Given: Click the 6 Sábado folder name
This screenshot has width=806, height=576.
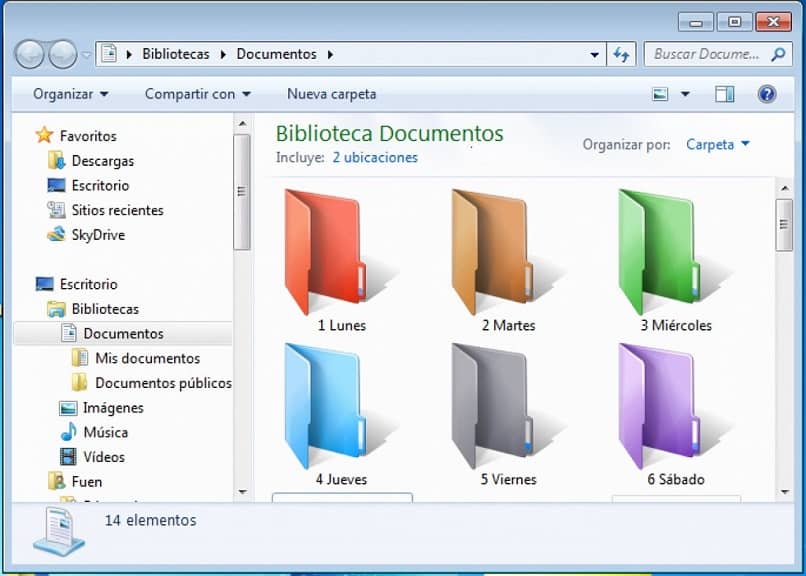Looking at the screenshot, I should [676, 479].
